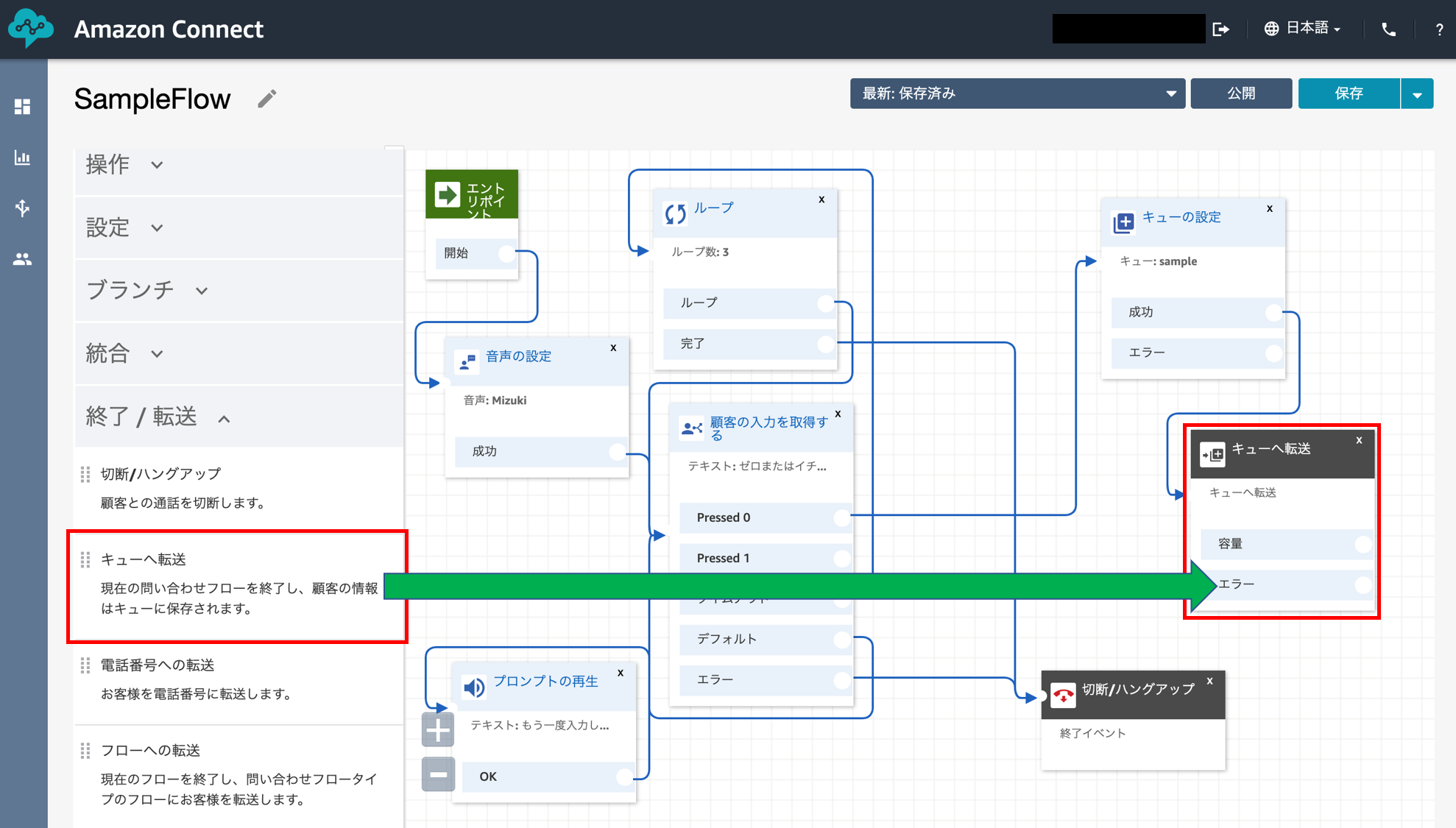Viewport: 1456px width, 828px height.
Task: Open the phone softphone icon
Action: [1388, 29]
